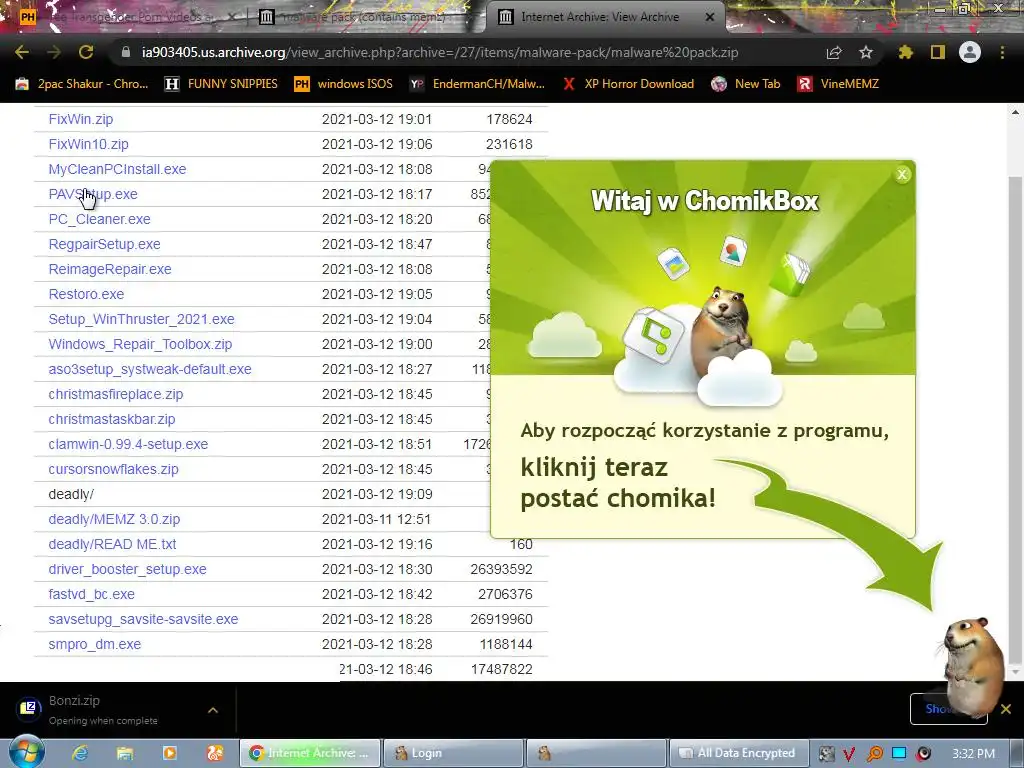Open the Restoro.exe link
This screenshot has width=1024, height=768.
point(86,295)
